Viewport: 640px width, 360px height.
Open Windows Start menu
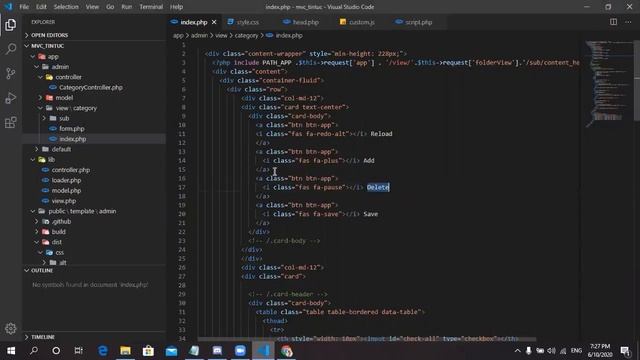[11, 351]
